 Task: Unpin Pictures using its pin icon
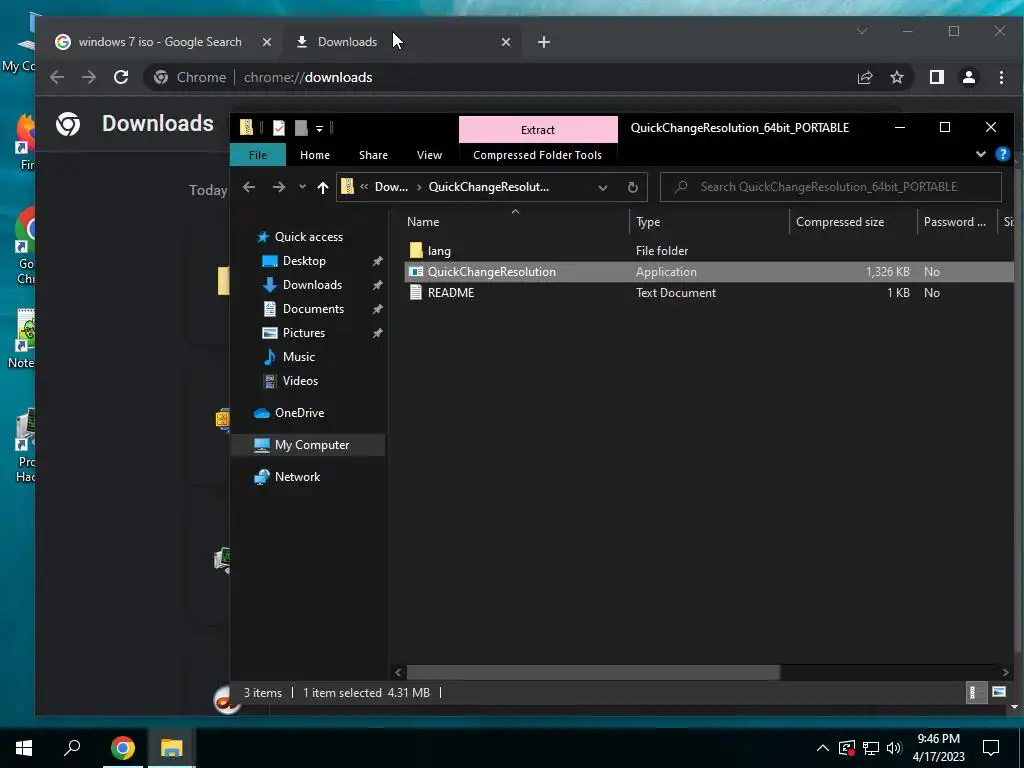[x=377, y=333]
